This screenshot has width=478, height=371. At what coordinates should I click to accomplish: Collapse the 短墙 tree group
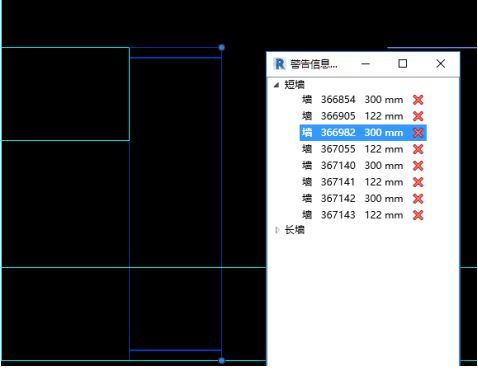point(276,85)
